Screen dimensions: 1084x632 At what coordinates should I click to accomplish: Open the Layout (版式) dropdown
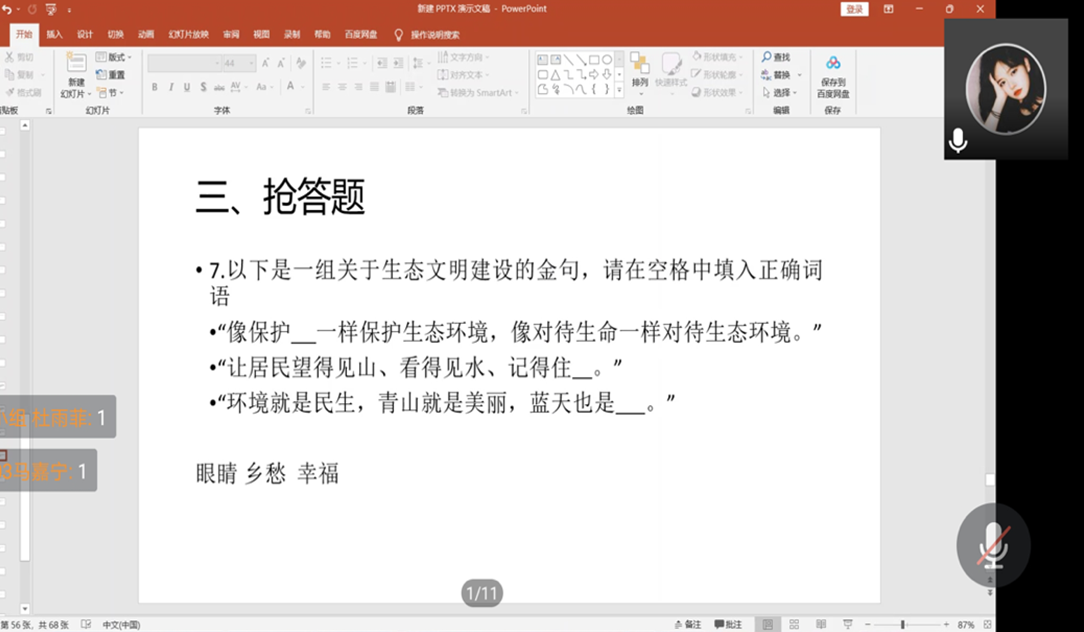[114, 58]
